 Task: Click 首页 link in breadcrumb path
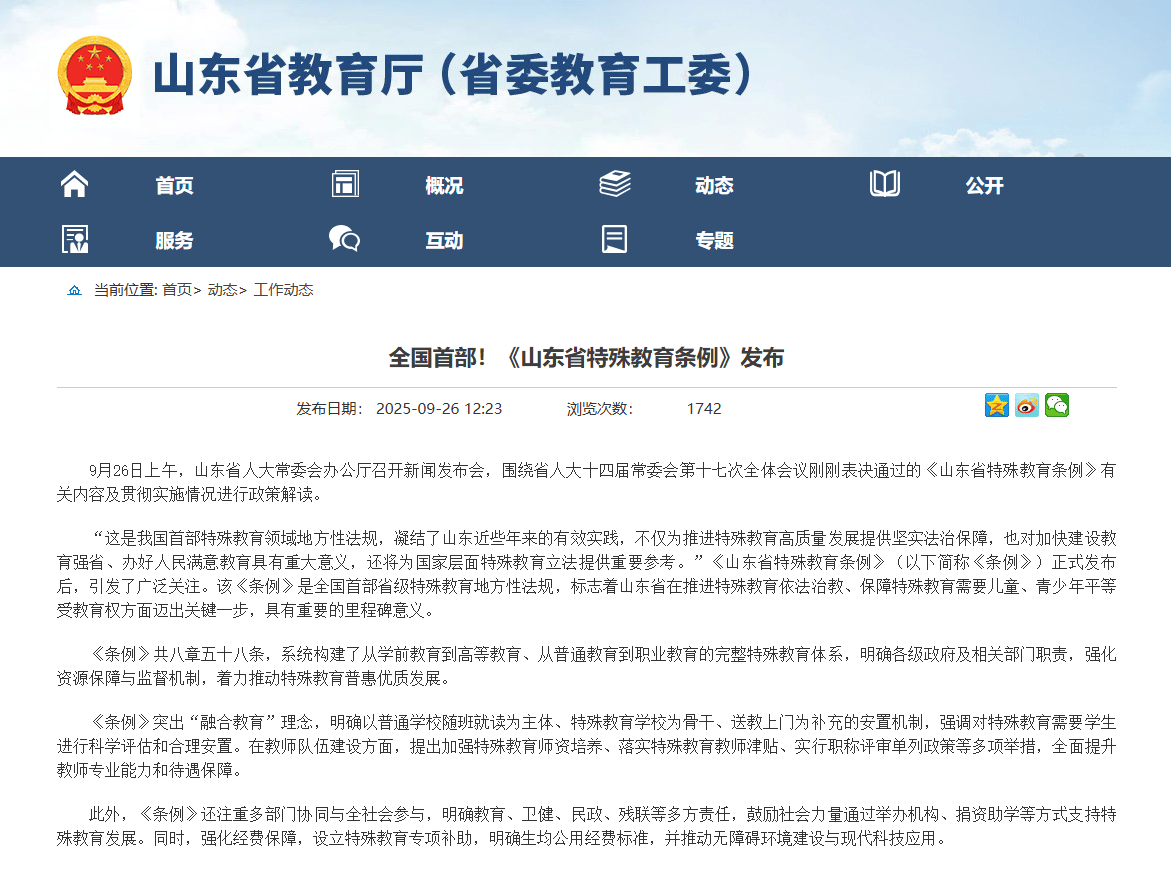click(x=177, y=290)
